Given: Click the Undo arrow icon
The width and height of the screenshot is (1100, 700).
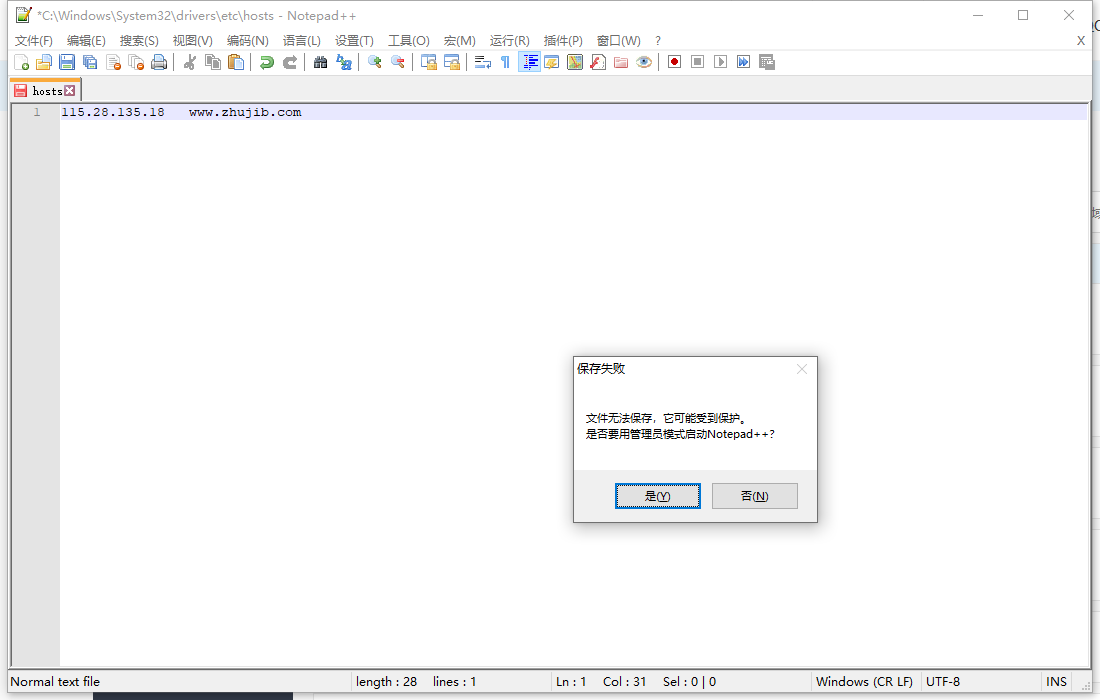Looking at the screenshot, I should (267, 62).
